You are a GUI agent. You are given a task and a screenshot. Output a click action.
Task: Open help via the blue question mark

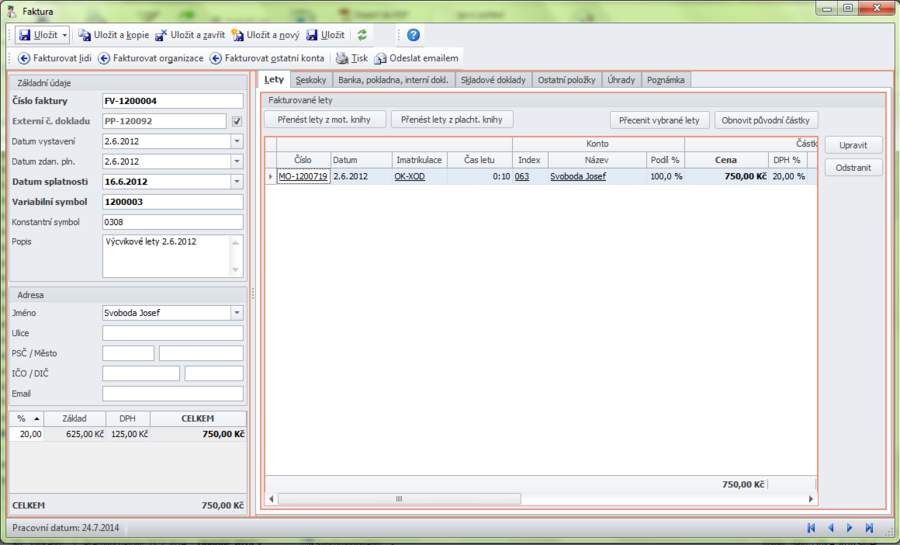point(413,35)
